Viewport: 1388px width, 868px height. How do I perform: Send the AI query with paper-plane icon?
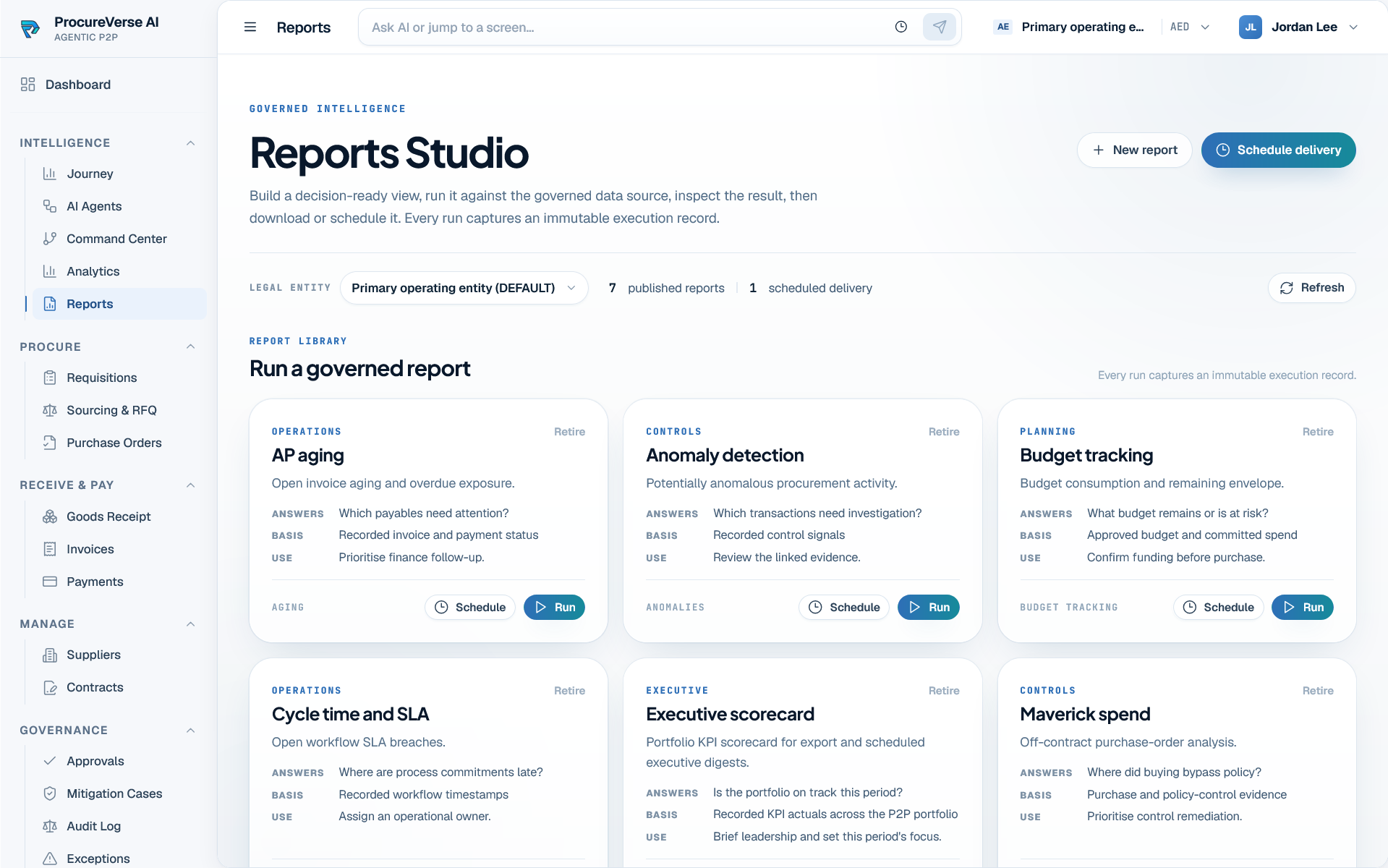click(x=940, y=27)
